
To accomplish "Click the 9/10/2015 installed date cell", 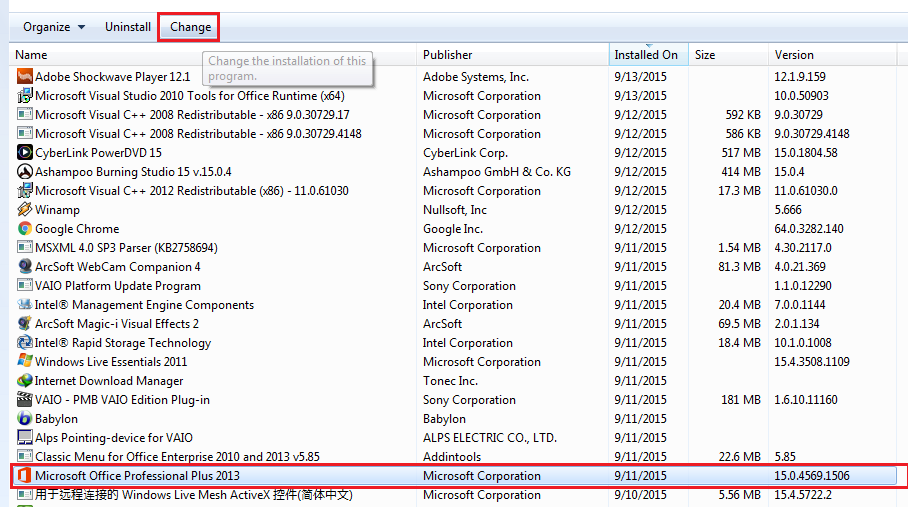I will point(640,495).
